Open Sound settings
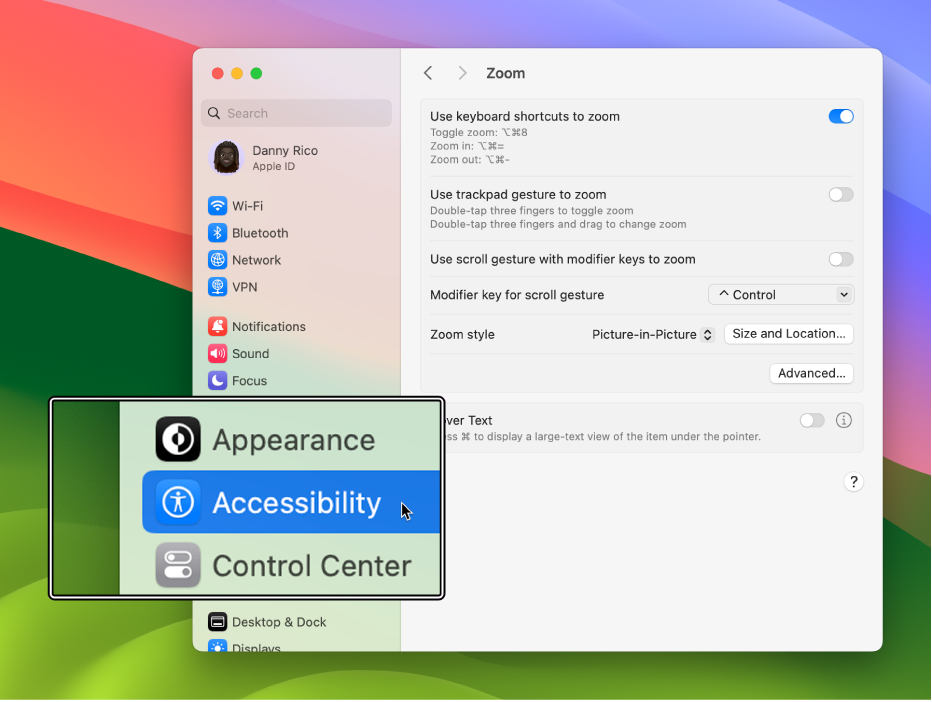932x702 pixels. point(250,353)
